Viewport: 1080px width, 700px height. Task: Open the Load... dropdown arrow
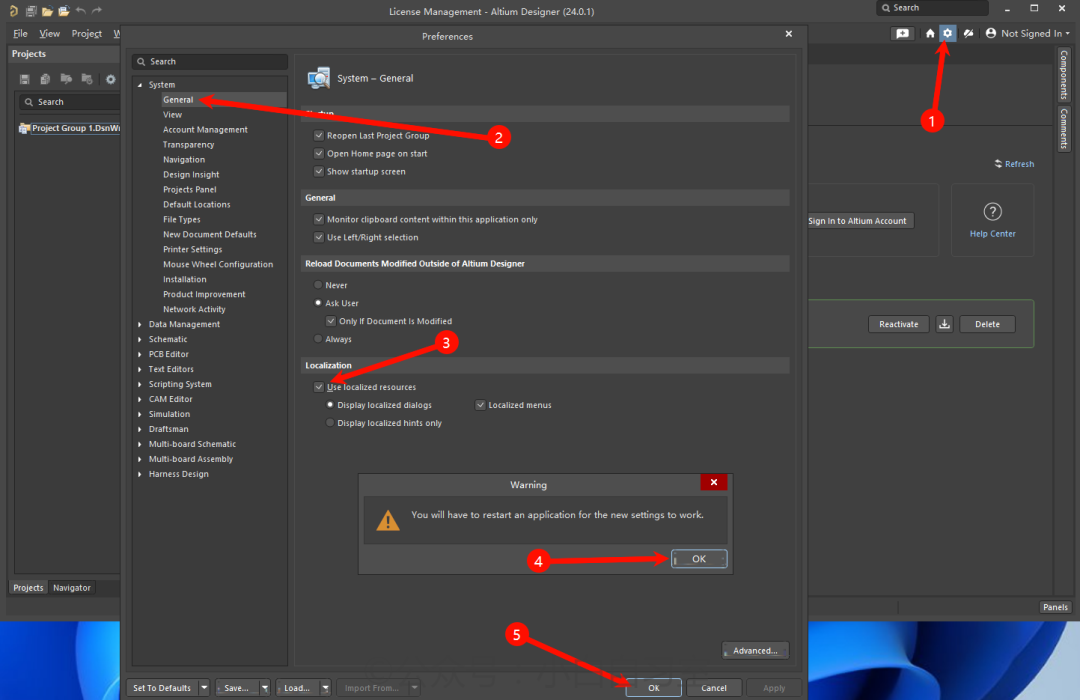pos(325,688)
